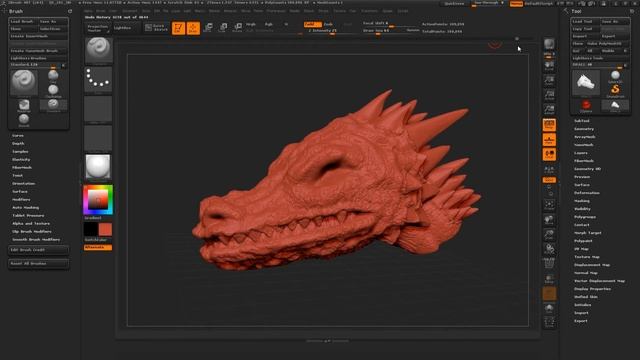Expand the SubTool sub-palette
This screenshot has width=640, height=360.
[x=582, y=121]
